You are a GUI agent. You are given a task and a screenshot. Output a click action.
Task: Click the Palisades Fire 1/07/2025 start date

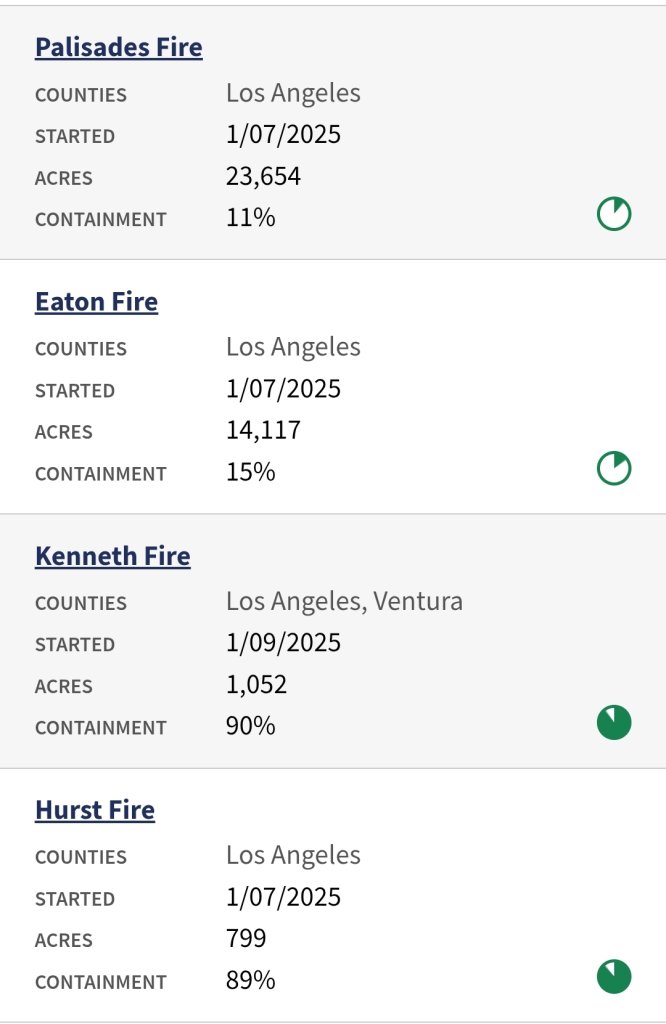[283, 135]
